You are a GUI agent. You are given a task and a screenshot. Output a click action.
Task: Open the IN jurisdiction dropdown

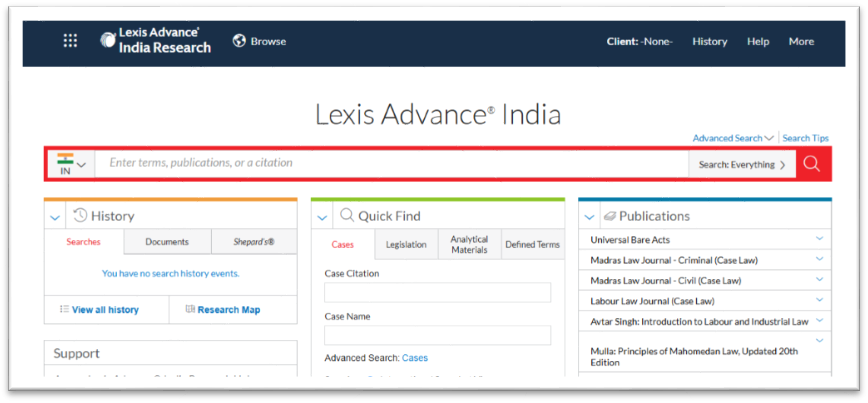[x=71, y=164]
